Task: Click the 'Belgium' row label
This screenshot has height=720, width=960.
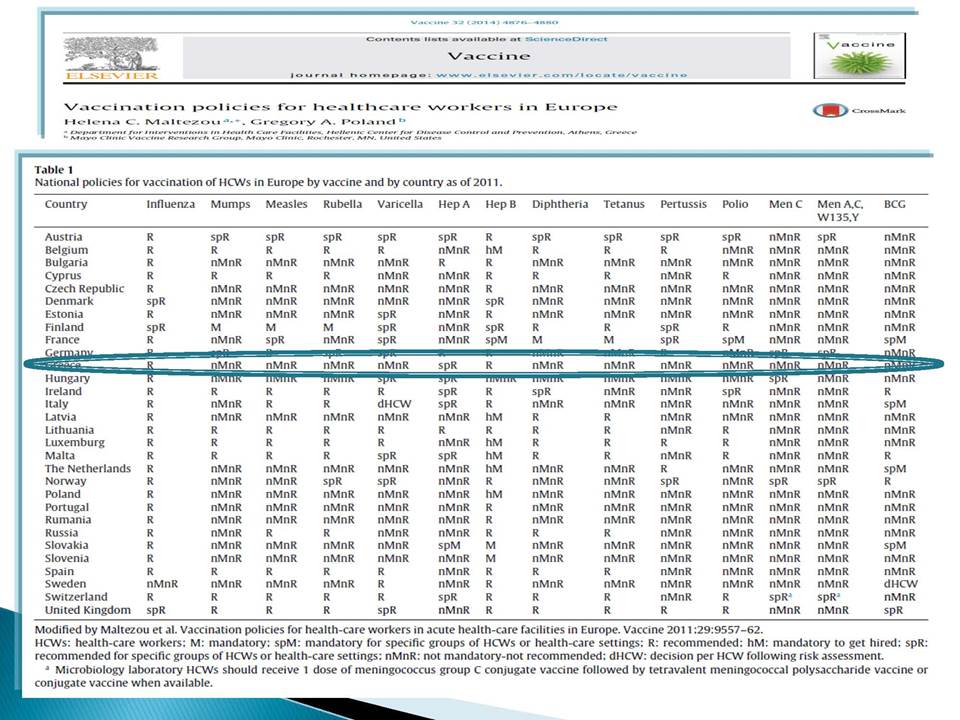Action: click(x=66, y=250)
